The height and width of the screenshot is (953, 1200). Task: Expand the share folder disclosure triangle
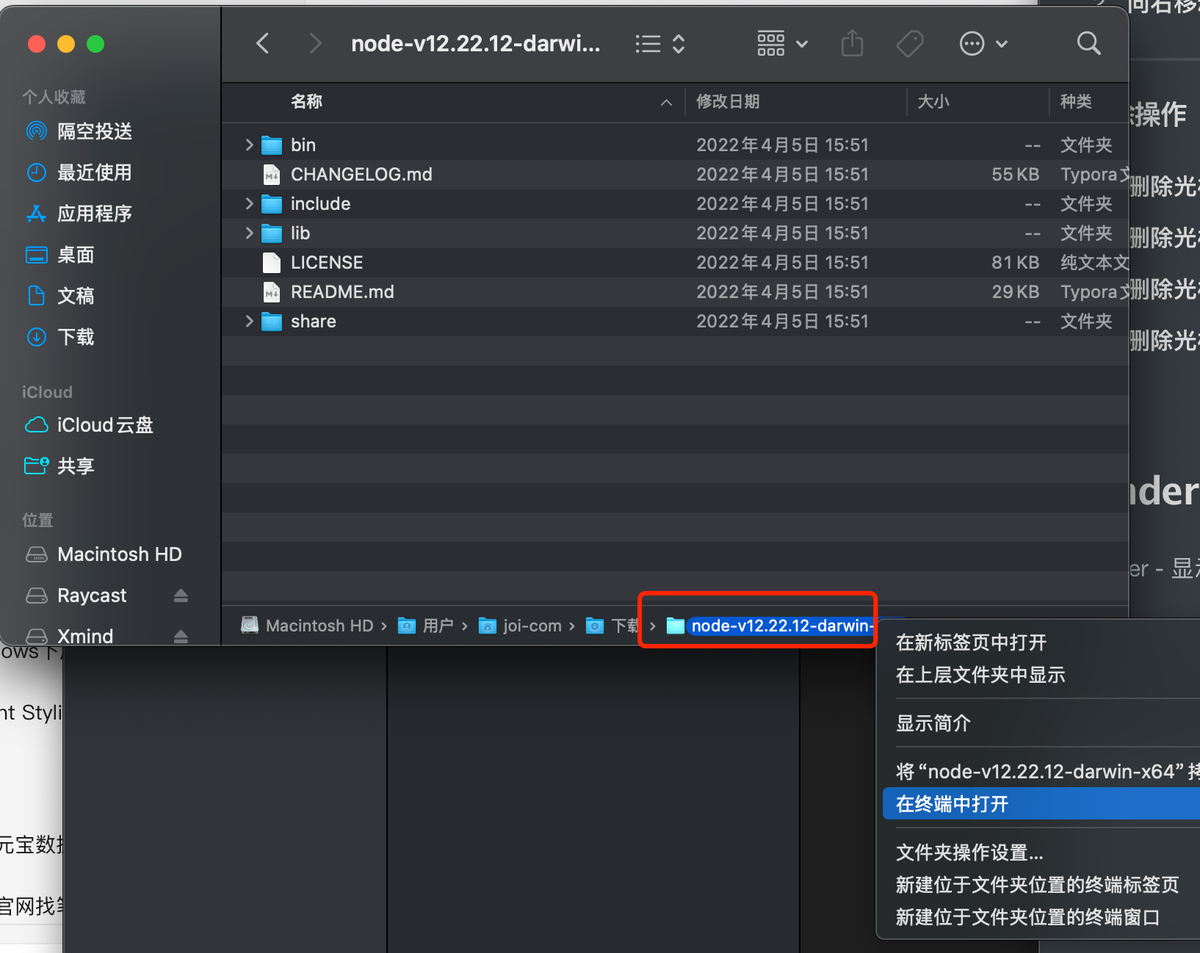[x=249, y=321]
